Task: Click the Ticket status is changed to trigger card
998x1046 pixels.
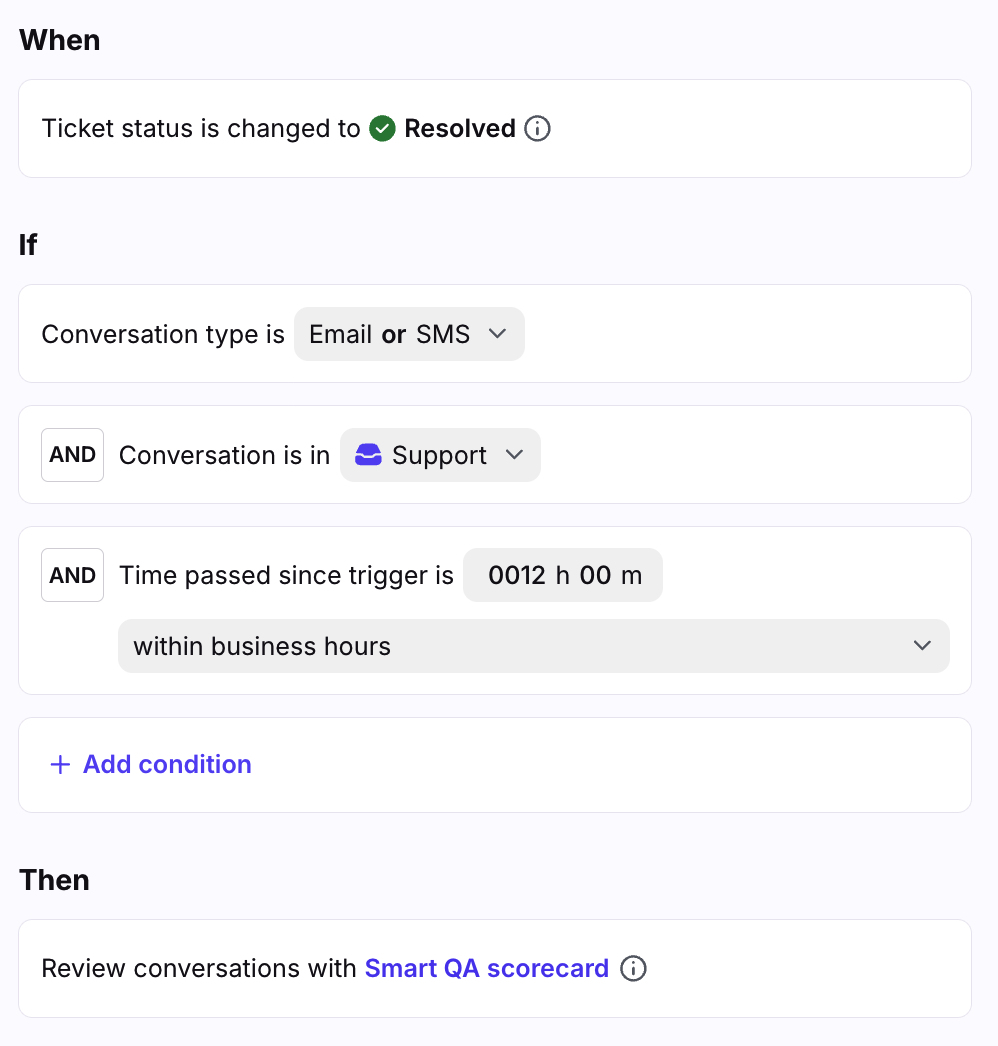Action: coord(495,129)
